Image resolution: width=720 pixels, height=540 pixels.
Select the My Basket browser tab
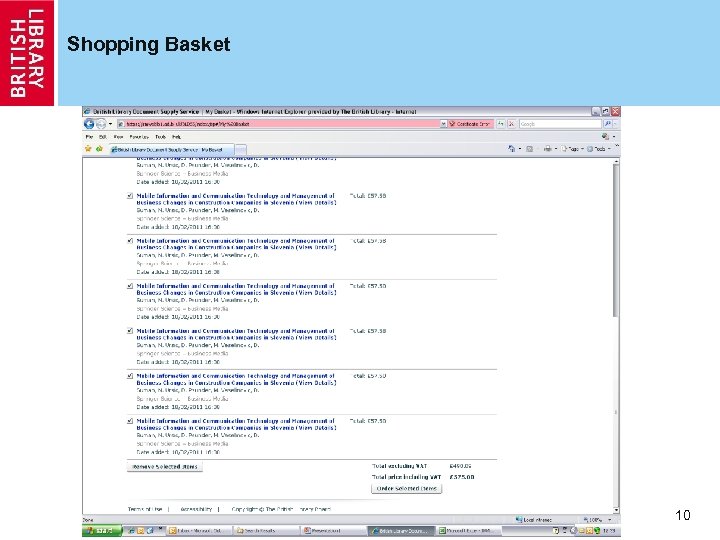(171, 150)
